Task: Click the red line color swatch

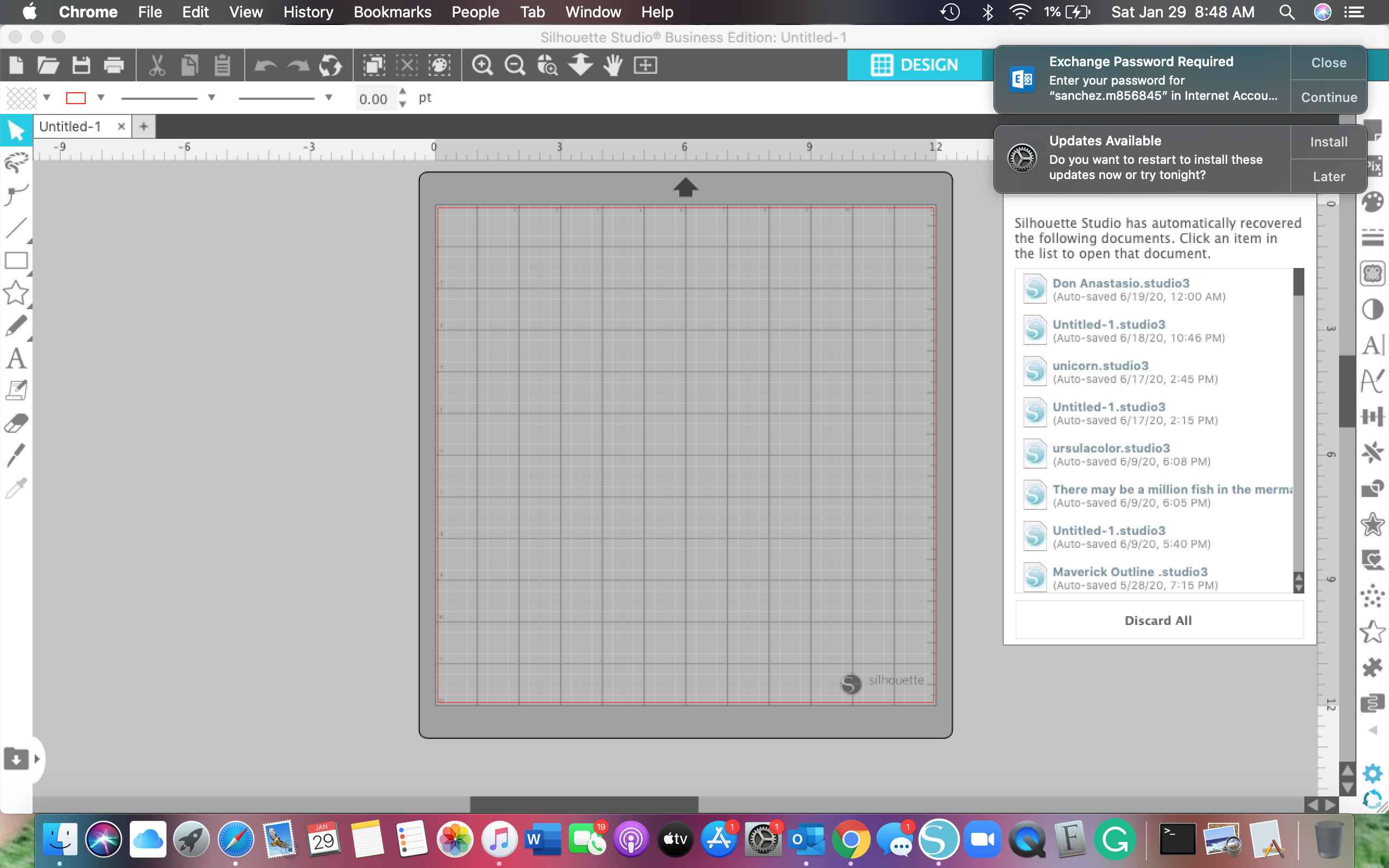Action: coord(76,98)
